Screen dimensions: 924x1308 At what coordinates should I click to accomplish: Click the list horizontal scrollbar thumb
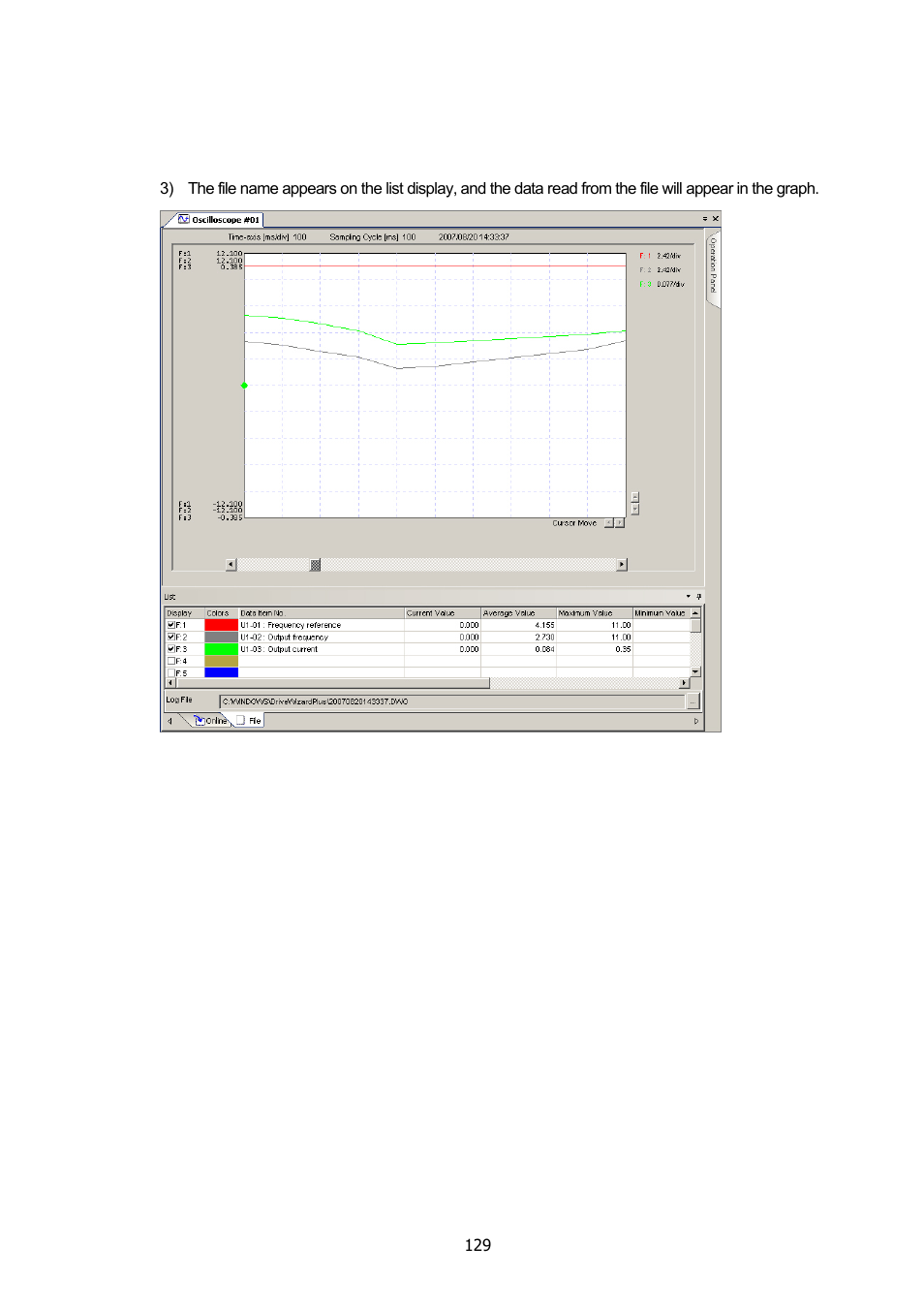point(333,683)
